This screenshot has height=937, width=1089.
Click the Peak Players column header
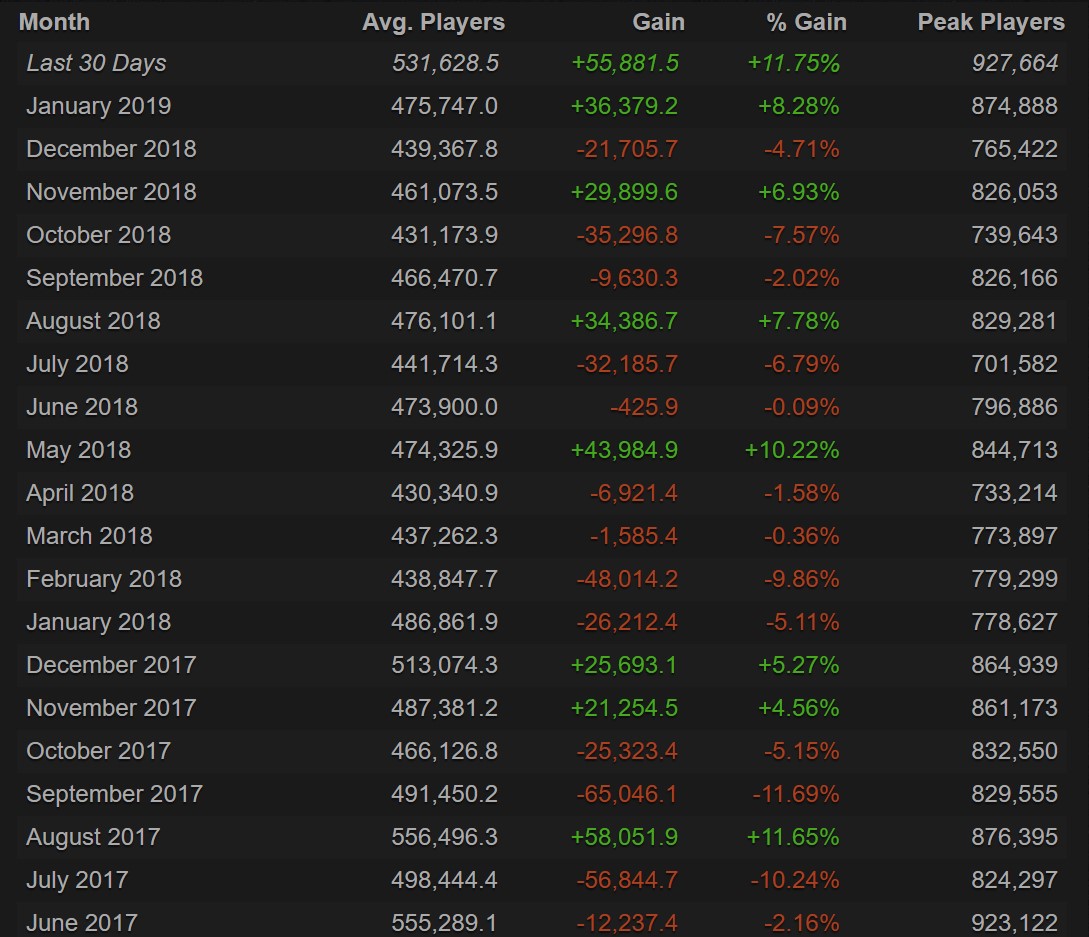[x=990, y=22]
